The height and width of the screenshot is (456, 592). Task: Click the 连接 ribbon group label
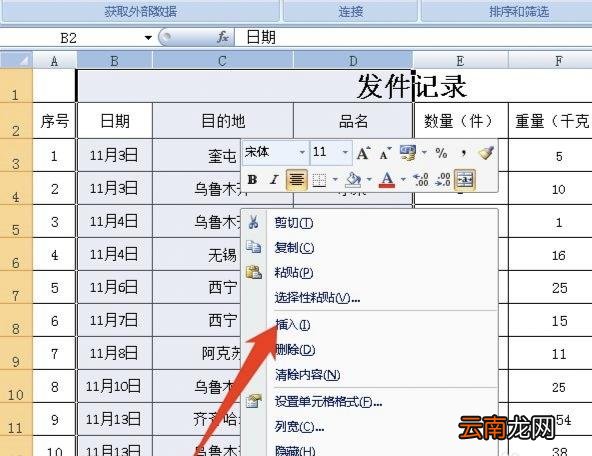tap(350, 11)
